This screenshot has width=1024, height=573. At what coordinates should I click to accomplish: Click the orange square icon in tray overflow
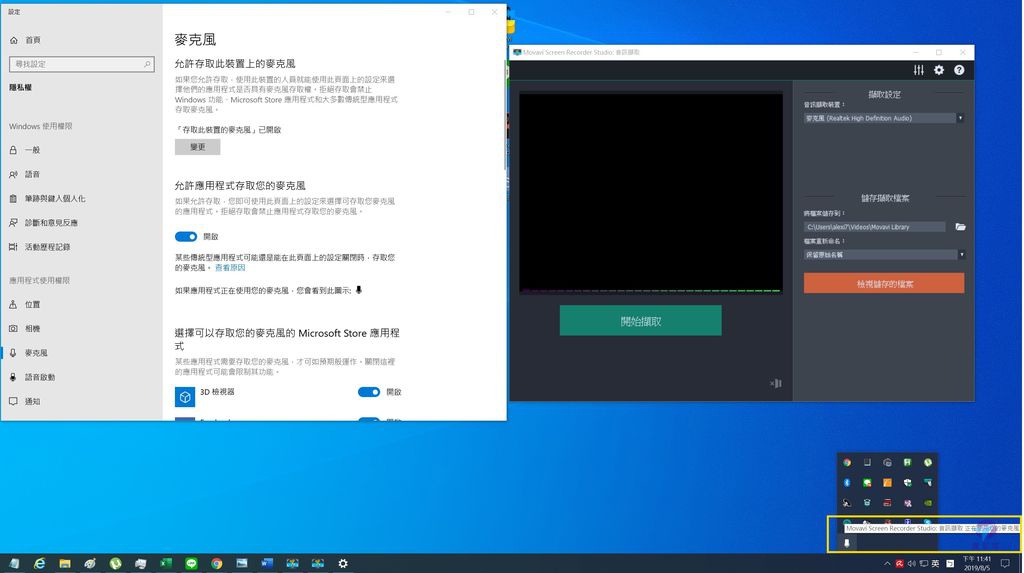tap(887, 482)
